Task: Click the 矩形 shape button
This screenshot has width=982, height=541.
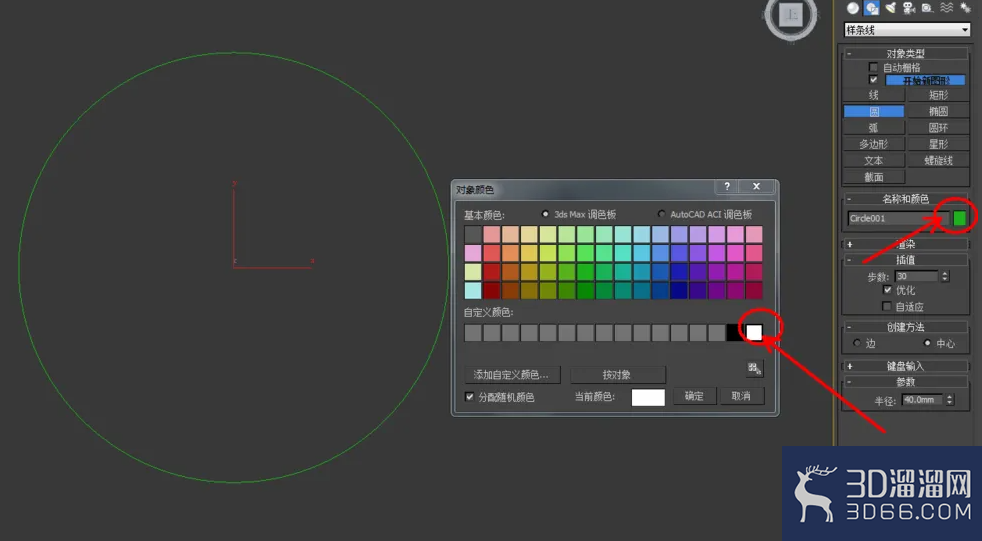Action: (938, 95)
